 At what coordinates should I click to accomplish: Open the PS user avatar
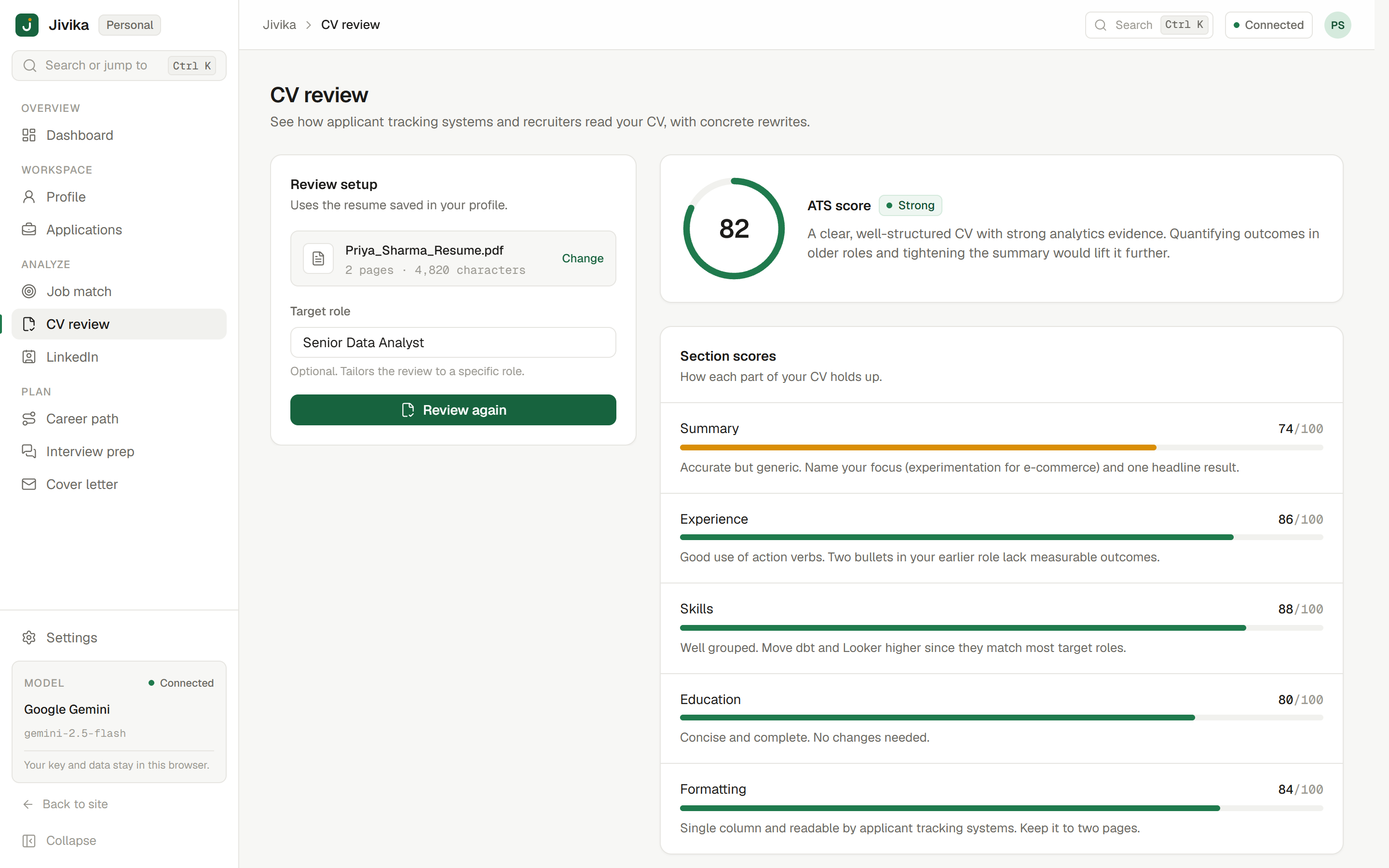click(x=1337, y=25)
